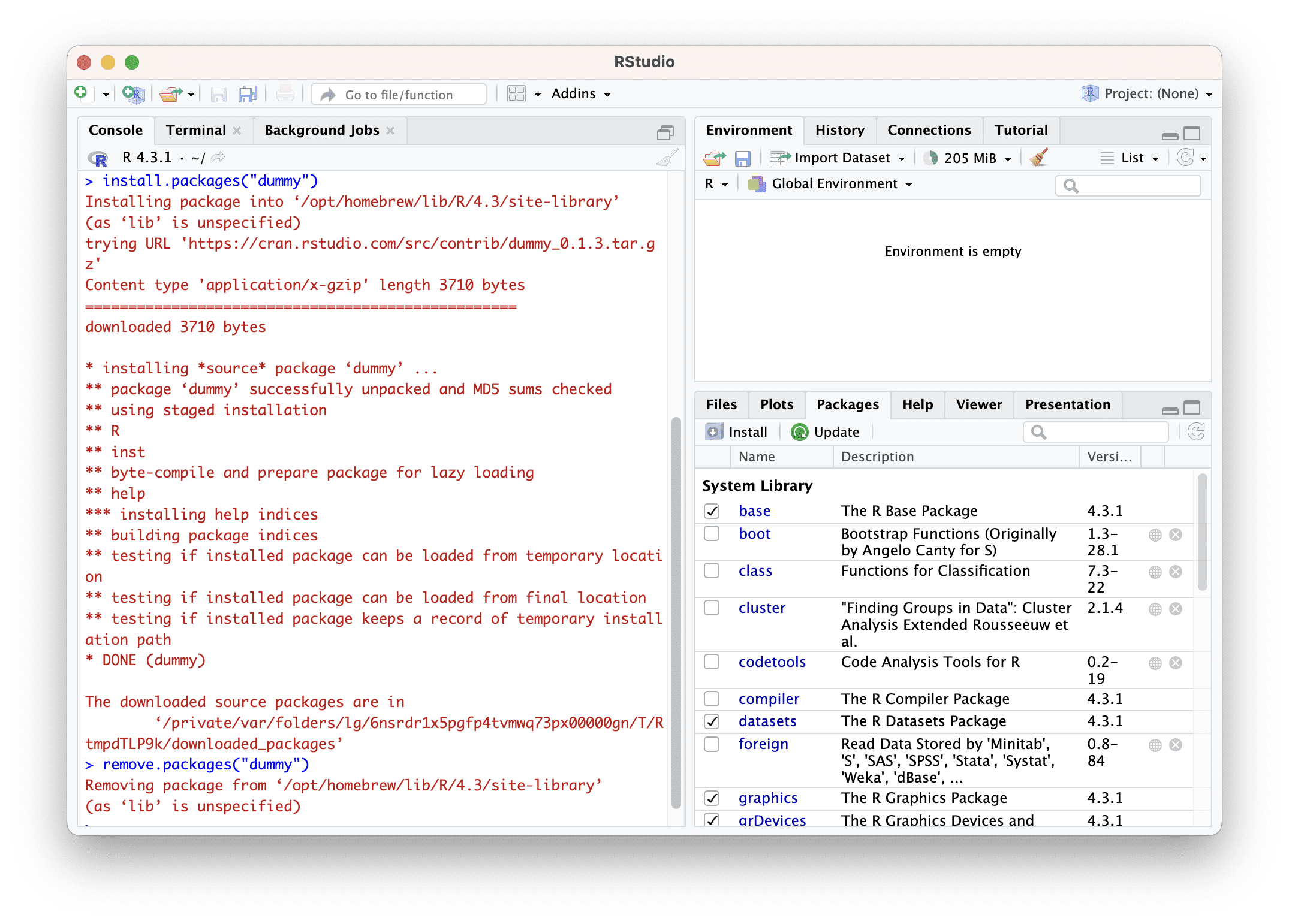The width and height of the screenshot is (1289, 924).
Task: Check the compiler package checkbox
Action: point(712,699)
